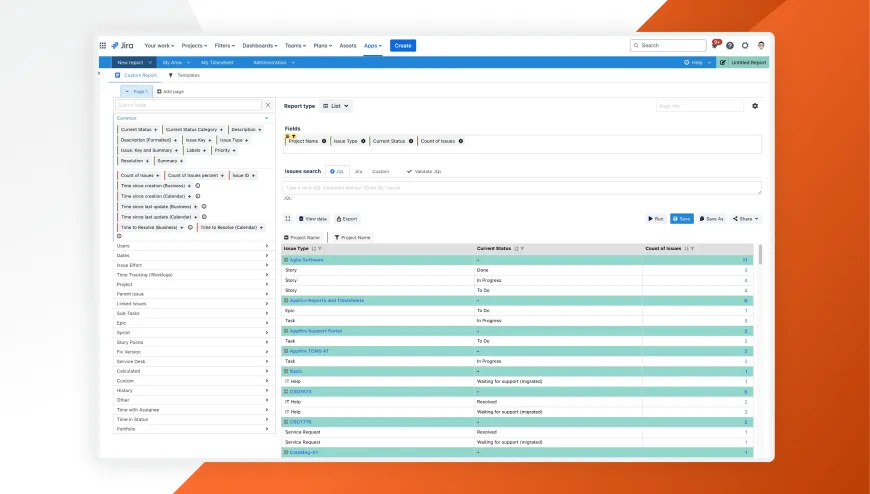Open the Jira app switcher grid icon
This screenshot has width=870, height=494.
point(103,46)
